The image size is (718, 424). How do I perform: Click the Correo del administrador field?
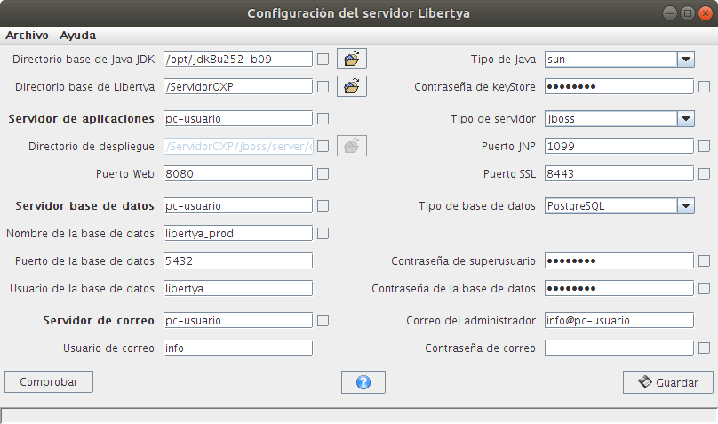click(x=619, y=321)
